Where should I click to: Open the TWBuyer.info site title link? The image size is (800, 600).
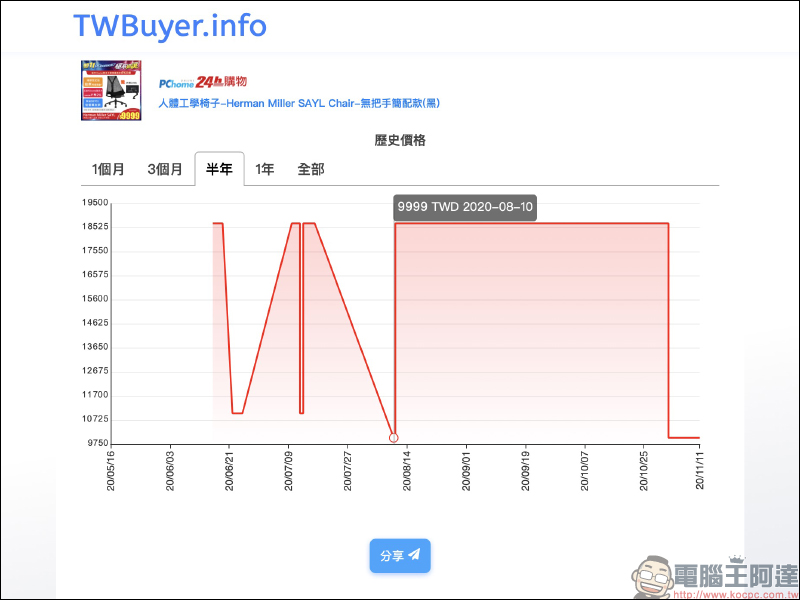pos(169,26)
